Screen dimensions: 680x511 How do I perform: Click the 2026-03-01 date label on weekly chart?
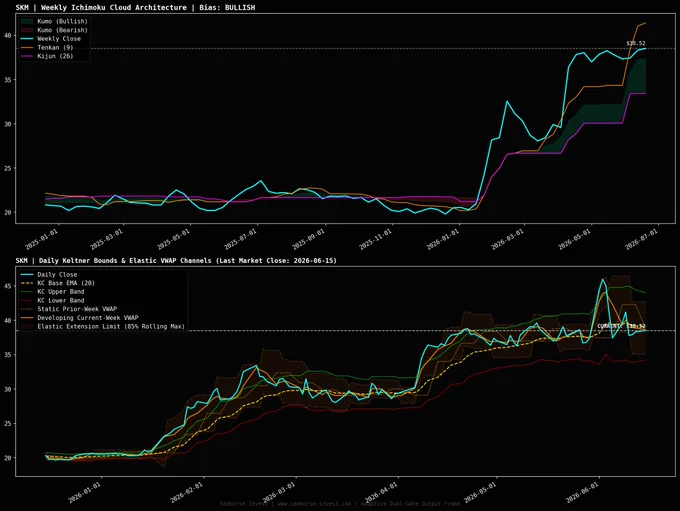pos(507,239)
